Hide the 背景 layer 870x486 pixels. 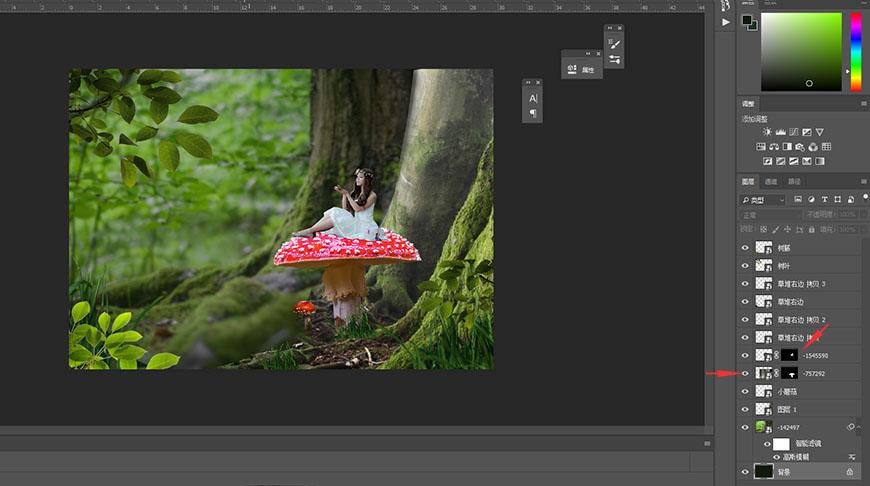(x=745, y=471)
